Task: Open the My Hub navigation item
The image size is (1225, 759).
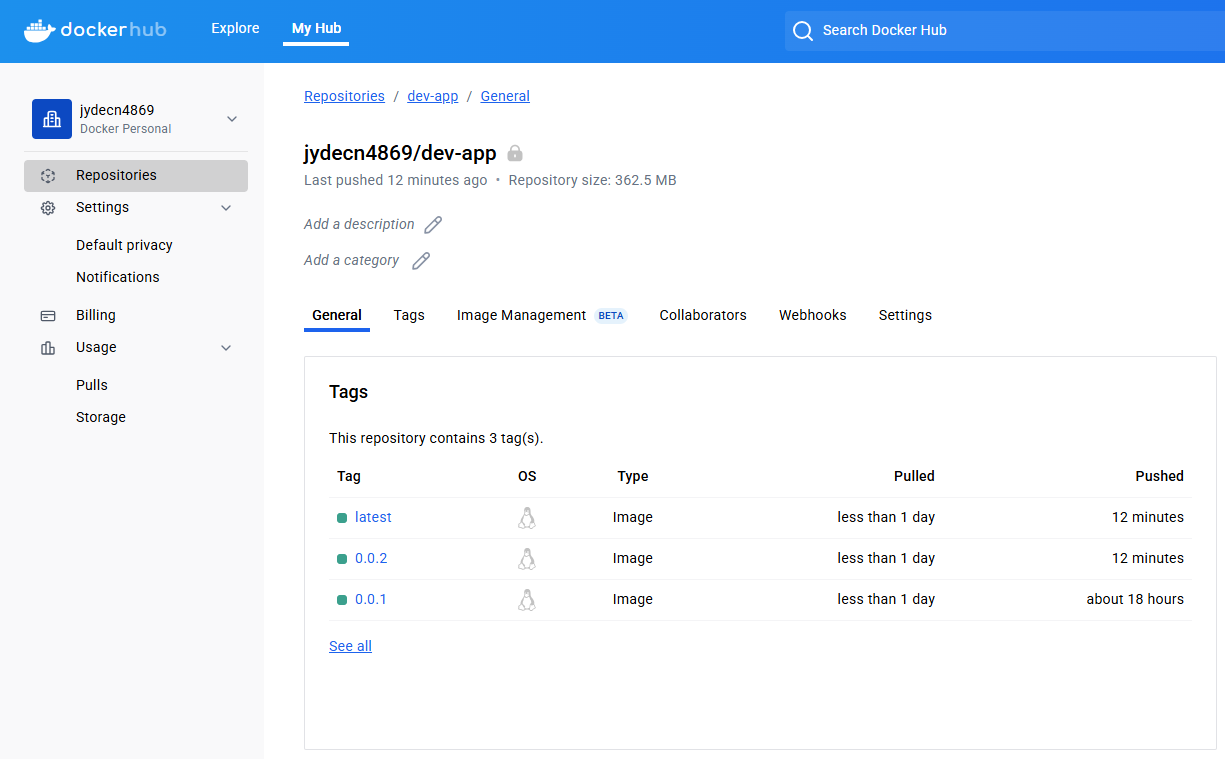Action: (x=316, y=29)
